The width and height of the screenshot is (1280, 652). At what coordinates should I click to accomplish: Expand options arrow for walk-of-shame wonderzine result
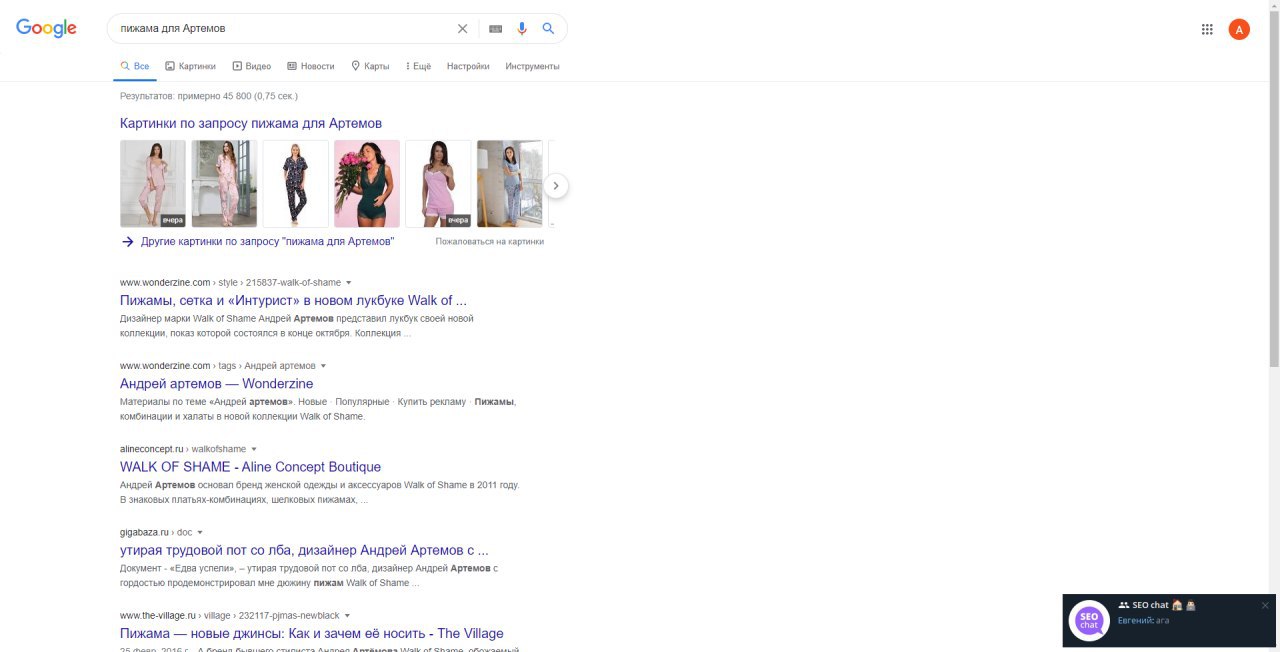(349, 283)
